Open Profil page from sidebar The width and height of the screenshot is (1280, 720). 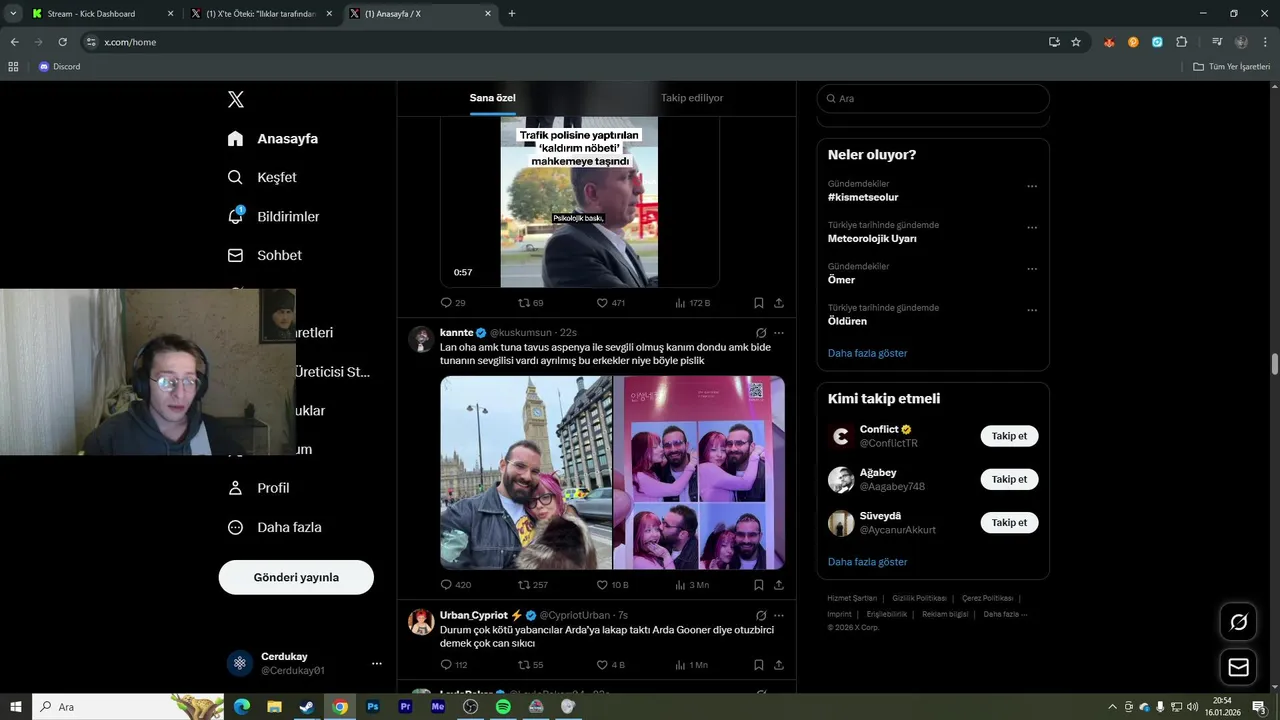259,488
